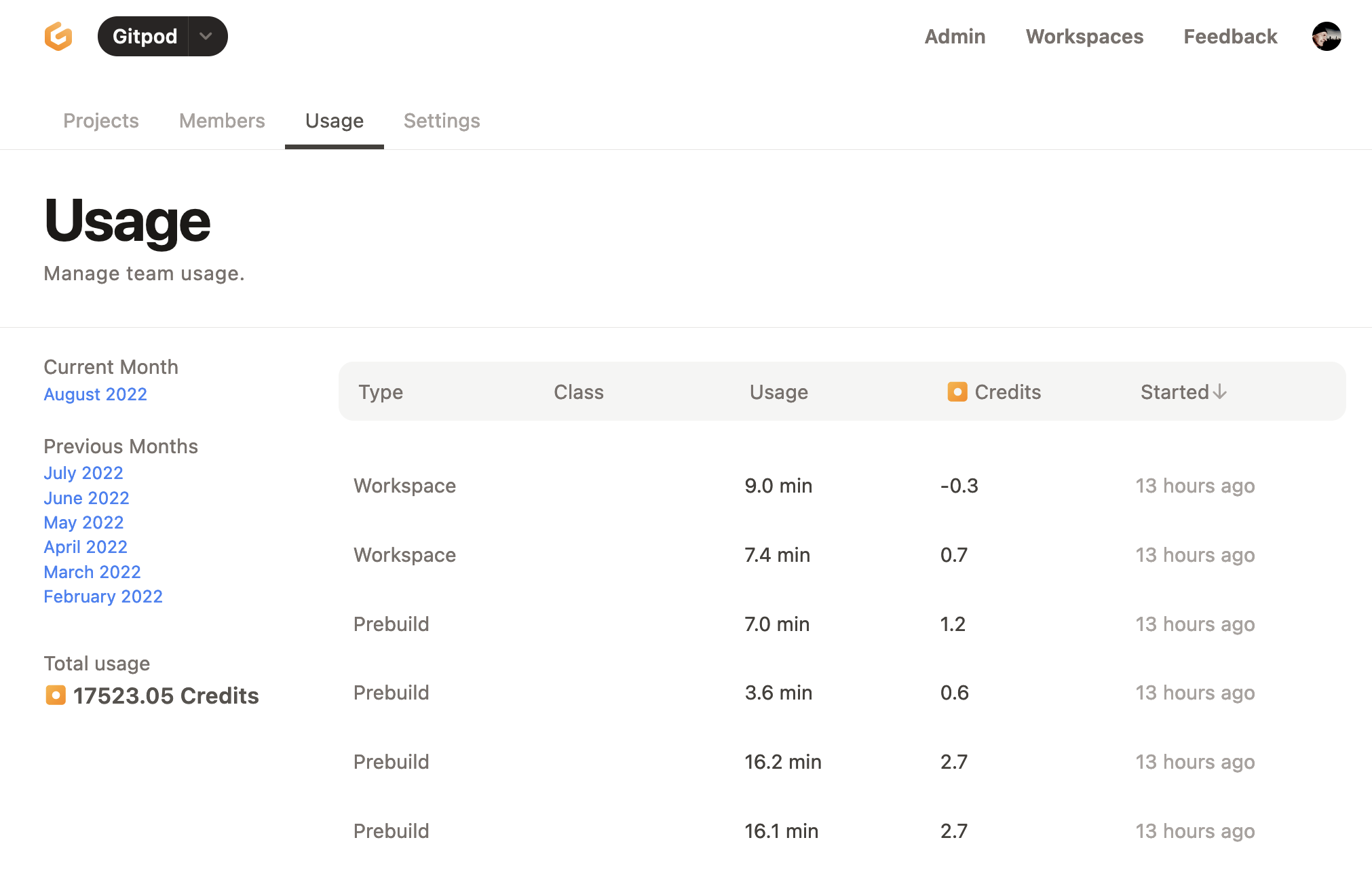Click the Total usage credits icon

tap(56, 695)
